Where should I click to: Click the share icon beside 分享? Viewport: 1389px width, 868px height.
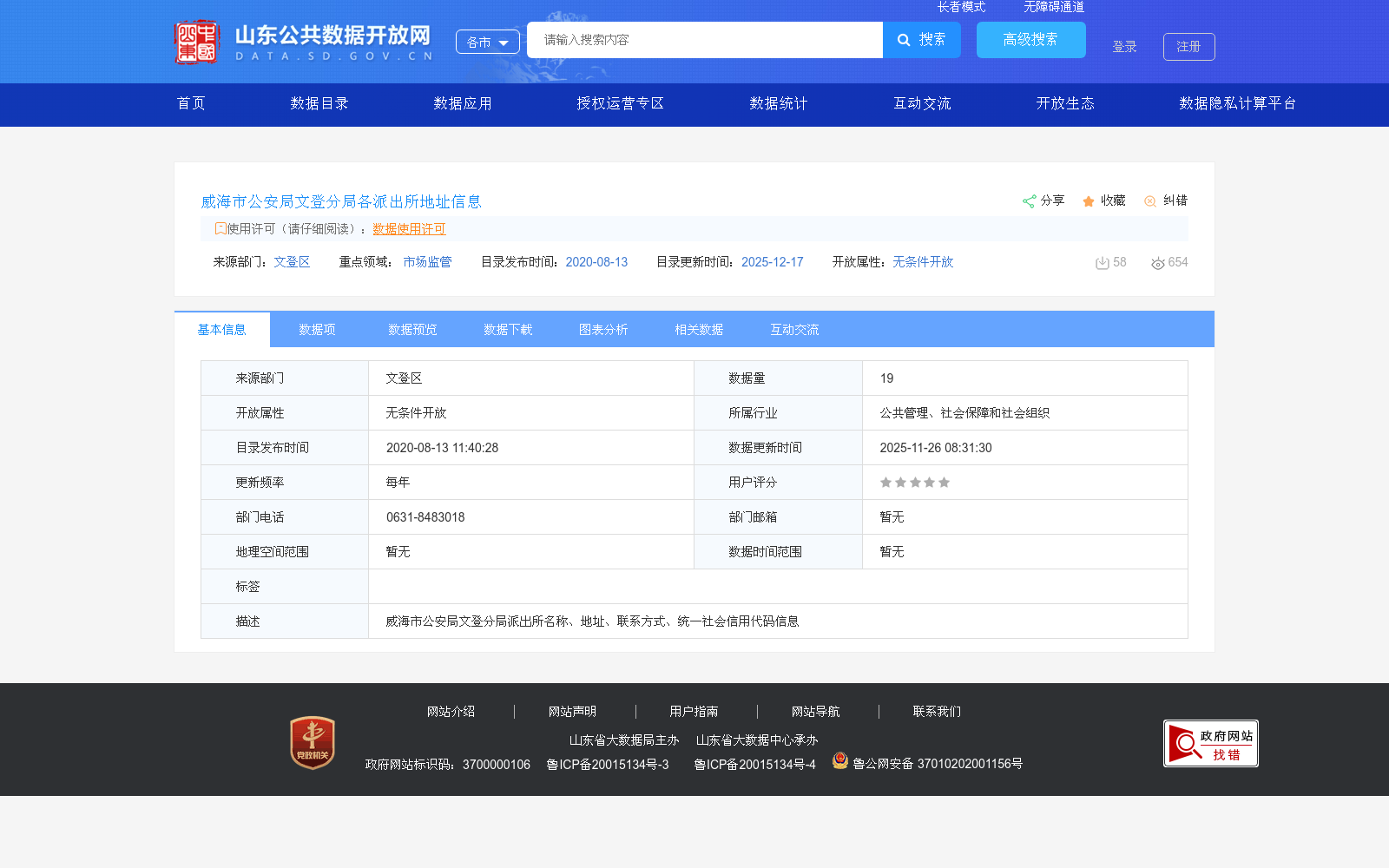point(1029,201)
